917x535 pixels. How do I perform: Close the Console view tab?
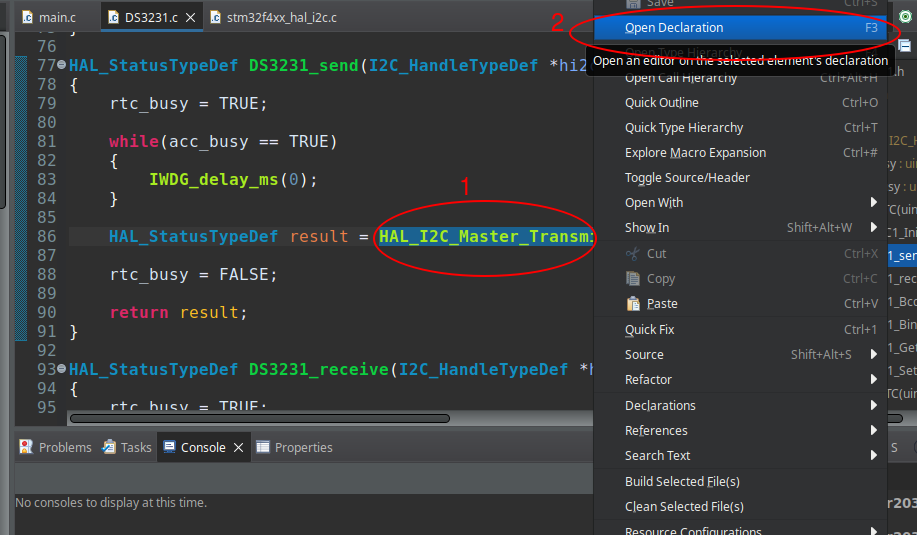238,447
